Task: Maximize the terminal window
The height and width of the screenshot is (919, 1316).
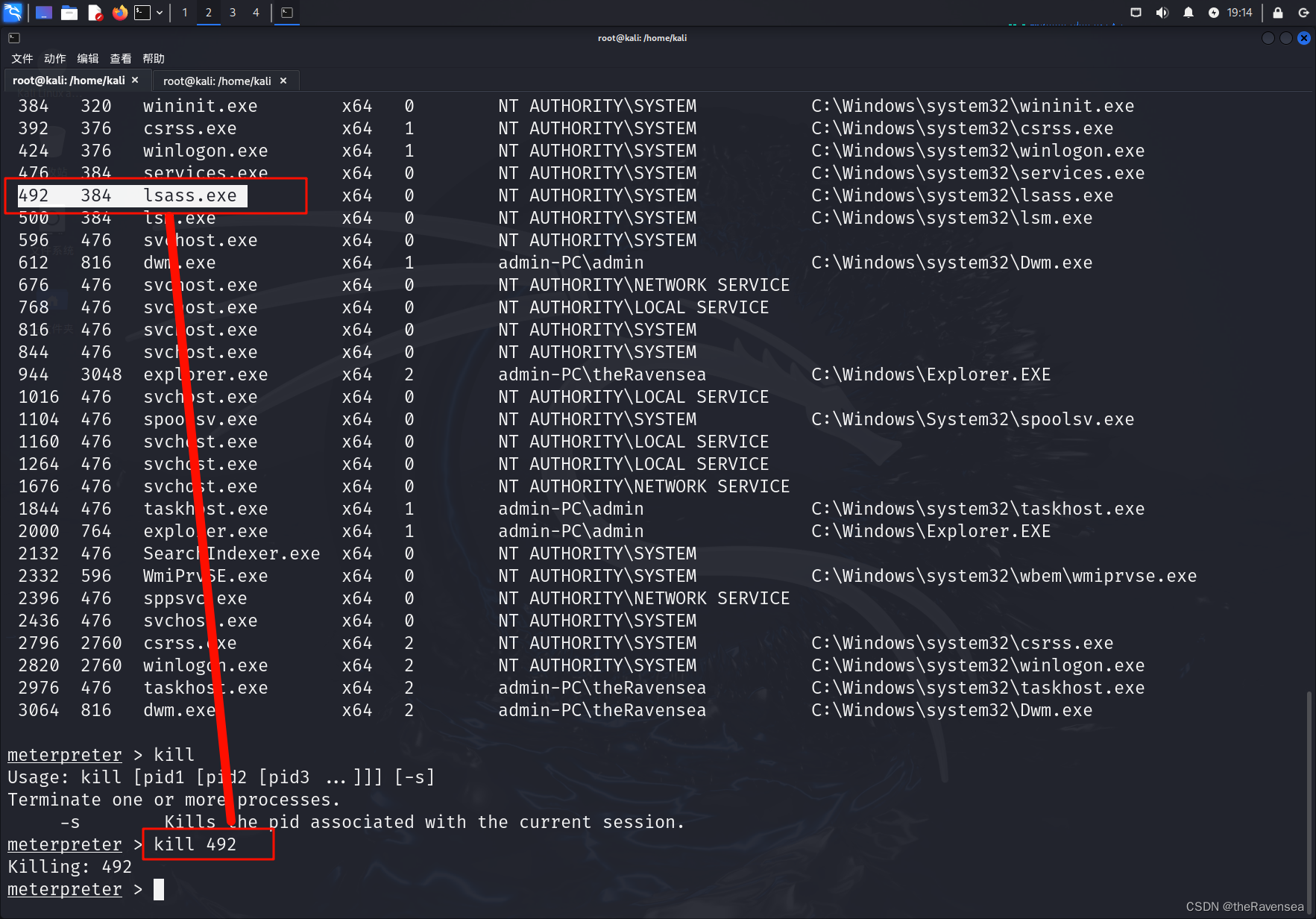Action: pos(1286,38)
